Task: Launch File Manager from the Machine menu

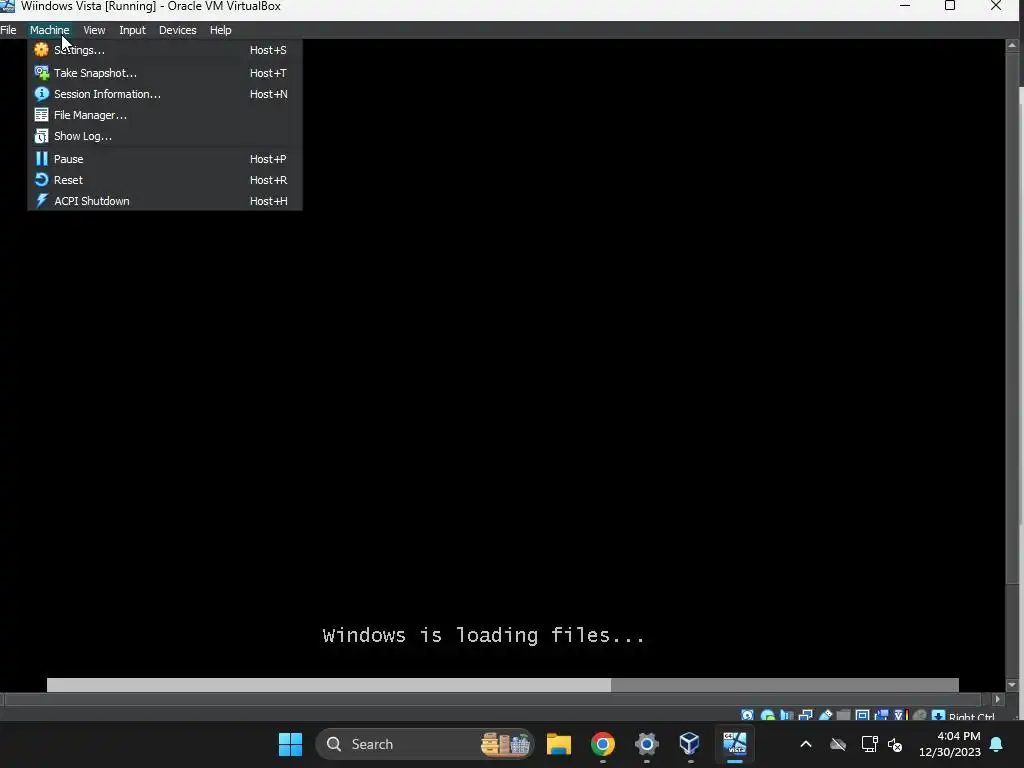Action: tap(165, 115)
